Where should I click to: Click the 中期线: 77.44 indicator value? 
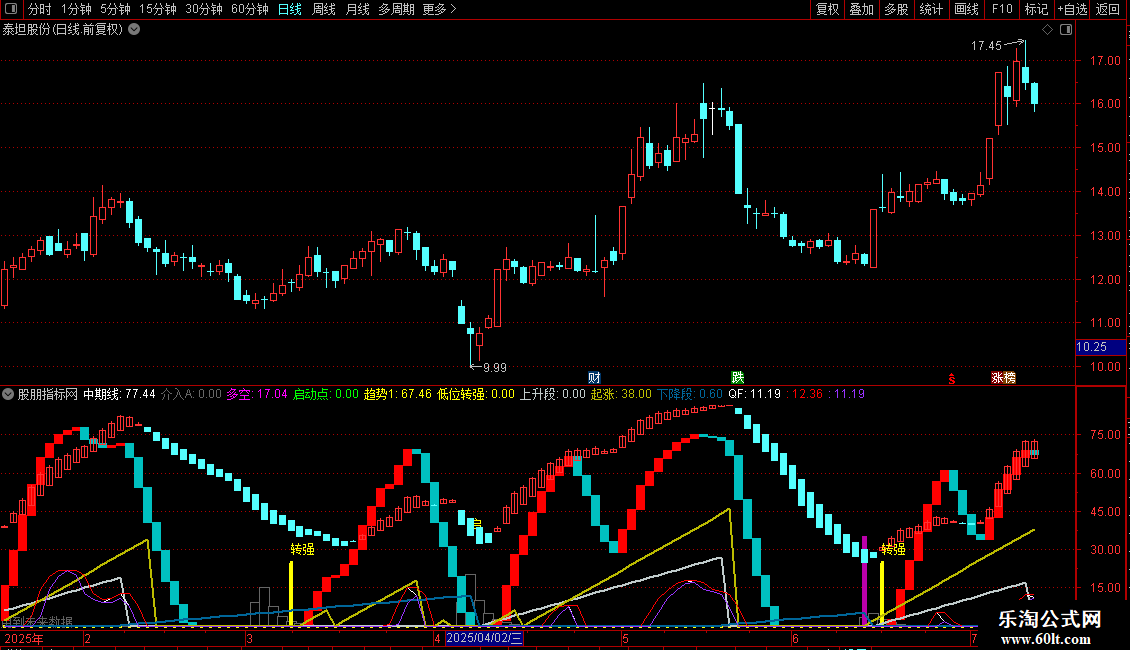pyautogui.click(x=120, y=394)
